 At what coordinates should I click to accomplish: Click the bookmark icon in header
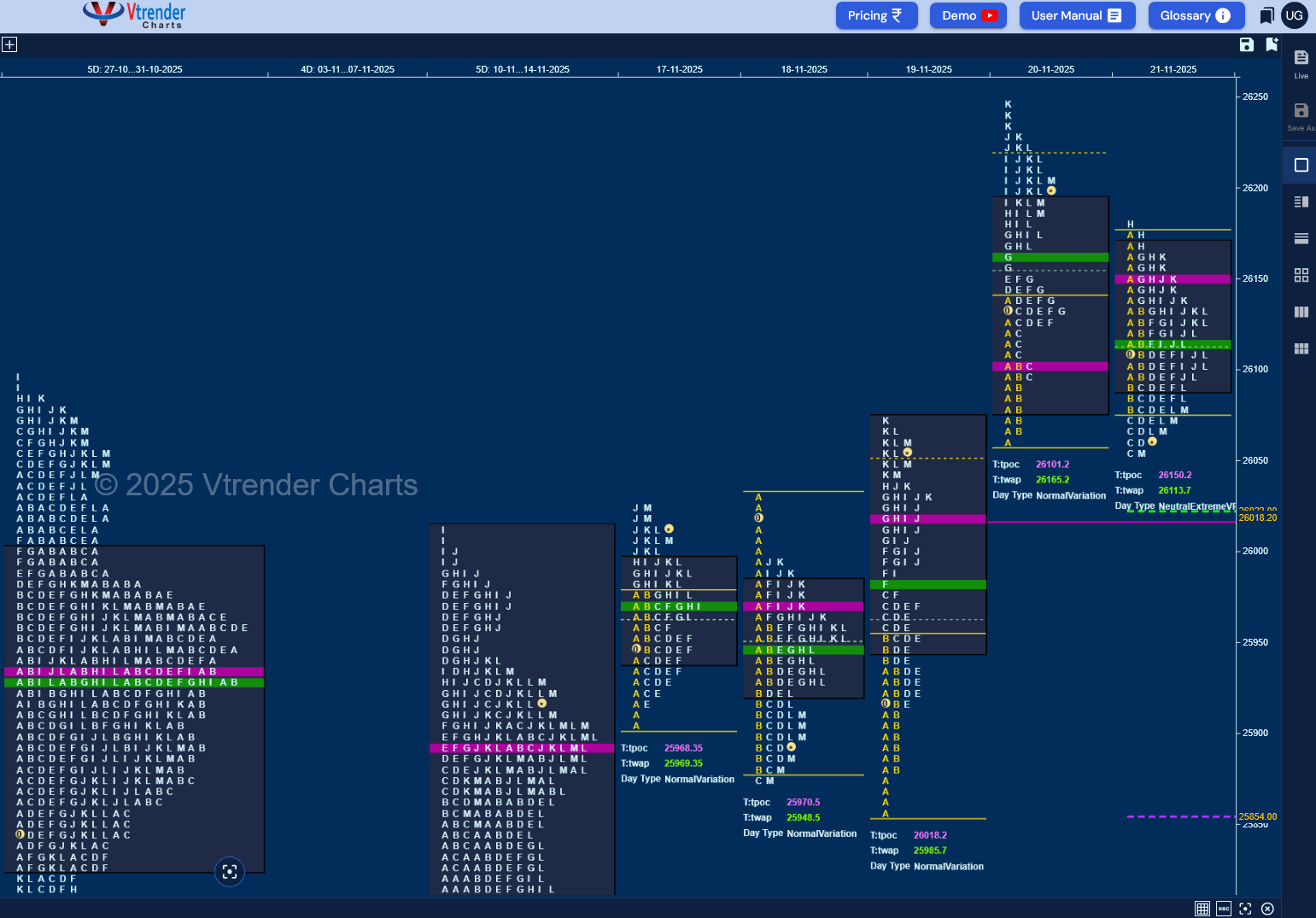(1266, 15)
